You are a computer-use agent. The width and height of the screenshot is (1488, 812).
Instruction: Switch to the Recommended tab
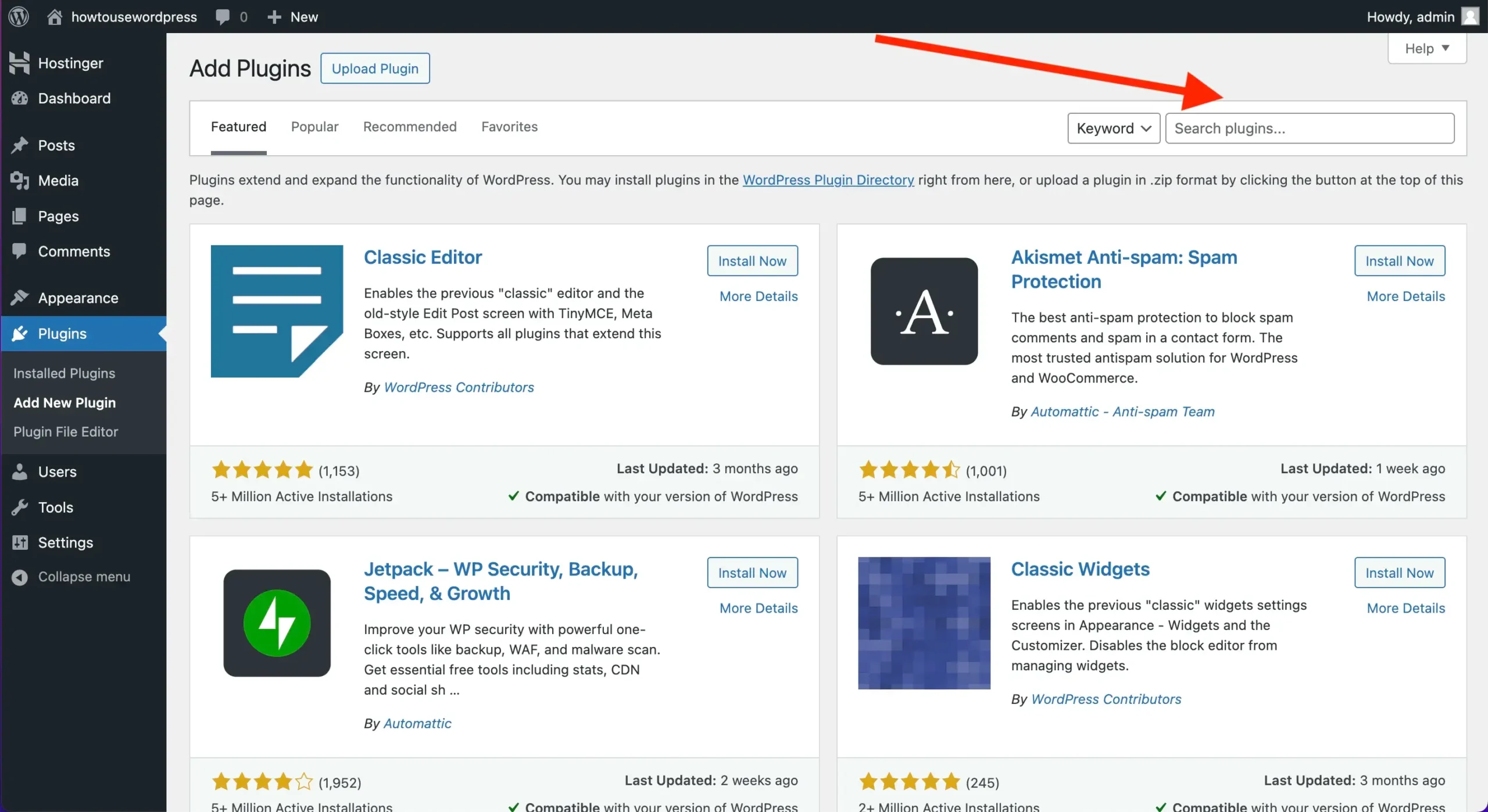[x=410, y=127]
